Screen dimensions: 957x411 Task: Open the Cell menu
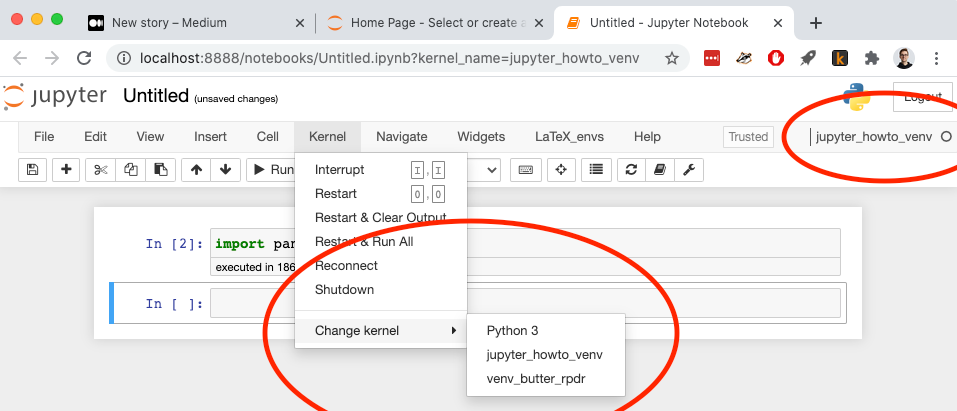pyautogui.click(x=267, y=137)
